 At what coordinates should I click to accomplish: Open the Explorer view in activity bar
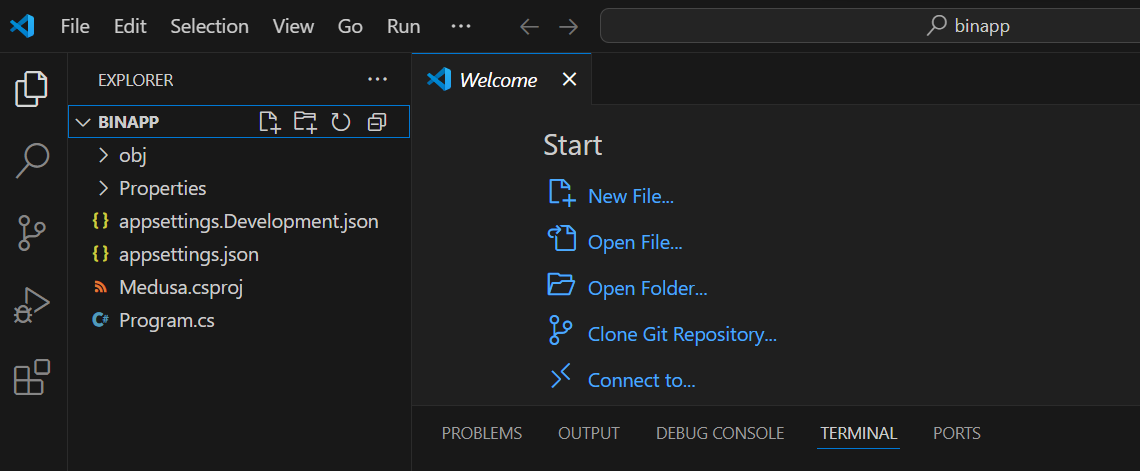(x=32, y=90)
